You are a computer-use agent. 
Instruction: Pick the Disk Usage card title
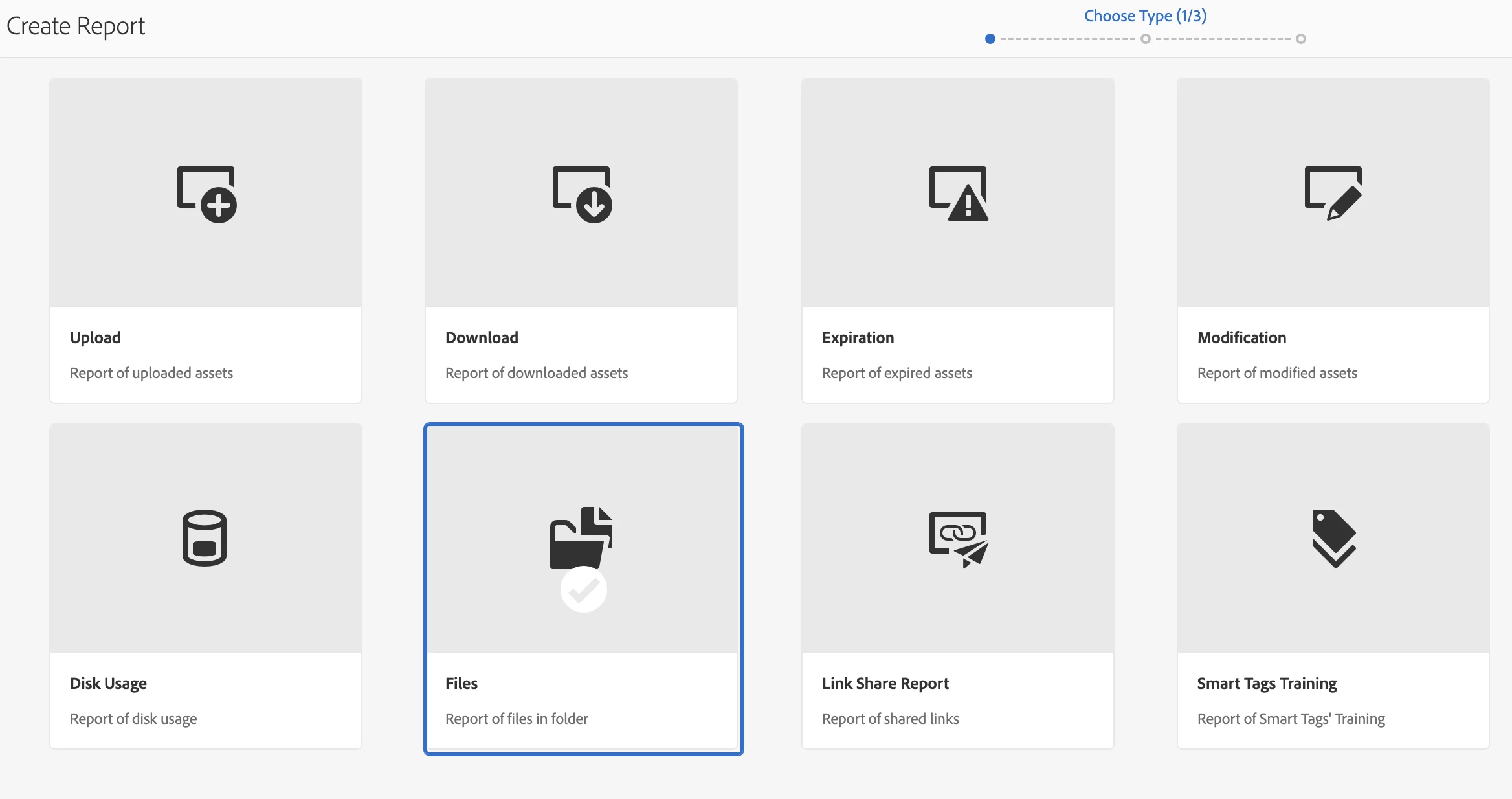pyautogui.click(x=108, y=684)
